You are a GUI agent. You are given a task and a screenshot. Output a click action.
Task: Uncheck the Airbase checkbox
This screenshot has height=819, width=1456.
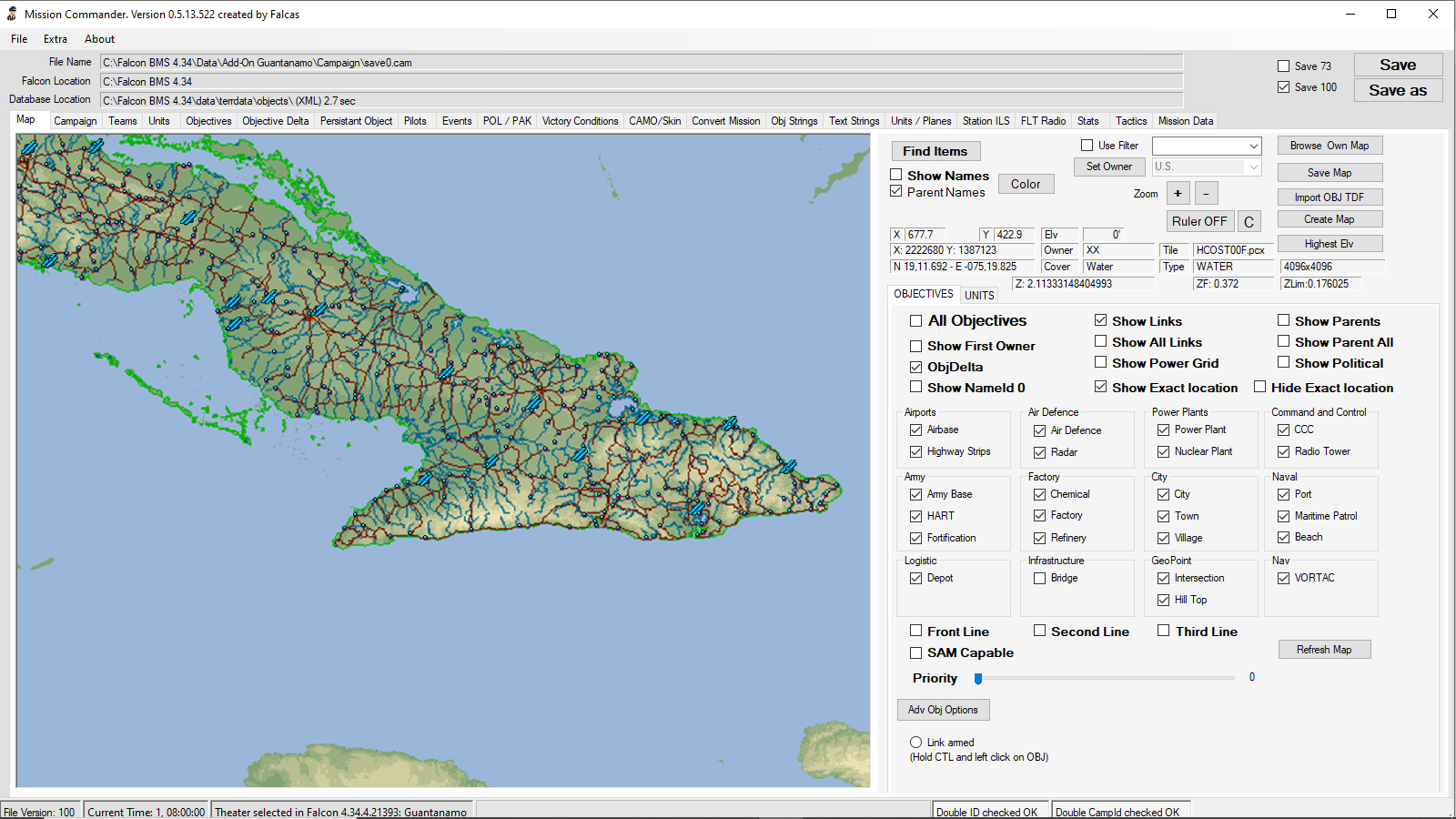[916, 430]
